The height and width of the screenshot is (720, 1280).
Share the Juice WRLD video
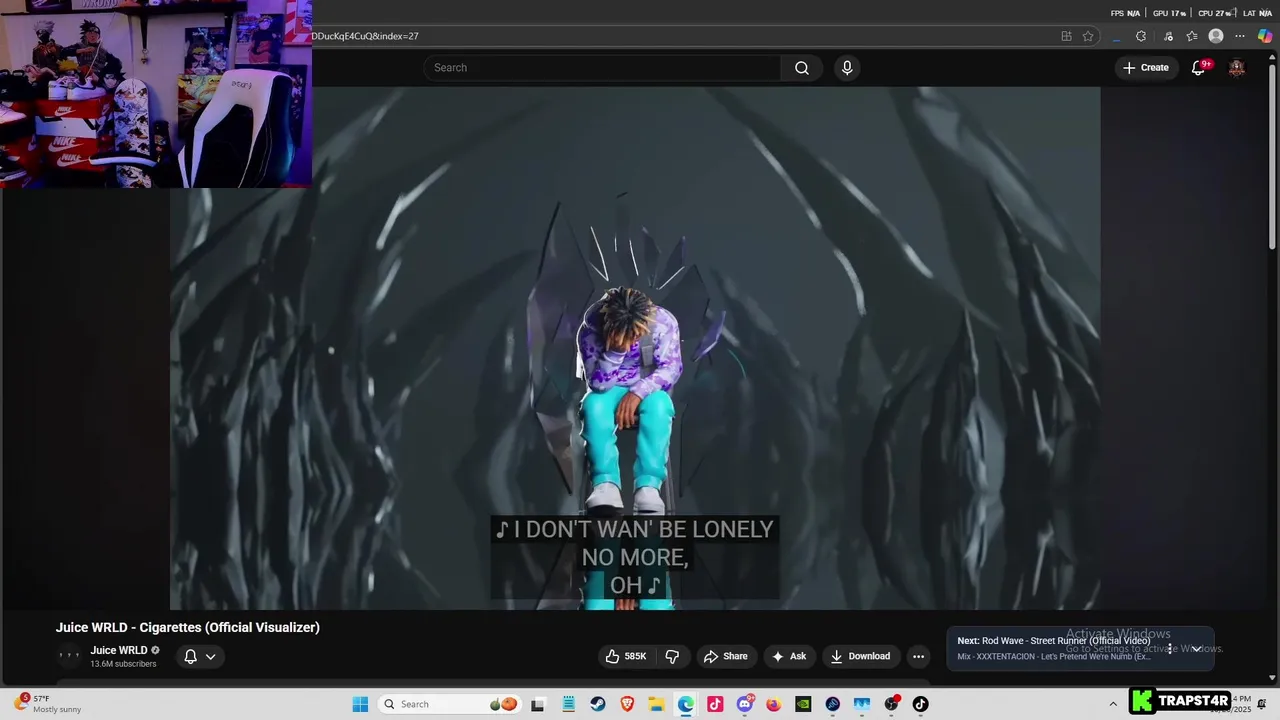(726, 656)
